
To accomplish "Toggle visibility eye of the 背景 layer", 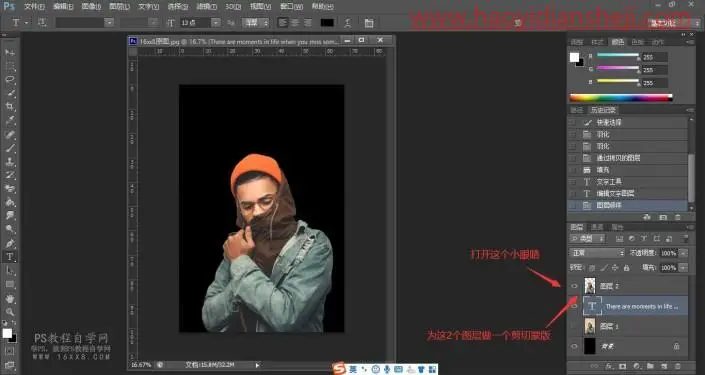I will coord(574,346).
